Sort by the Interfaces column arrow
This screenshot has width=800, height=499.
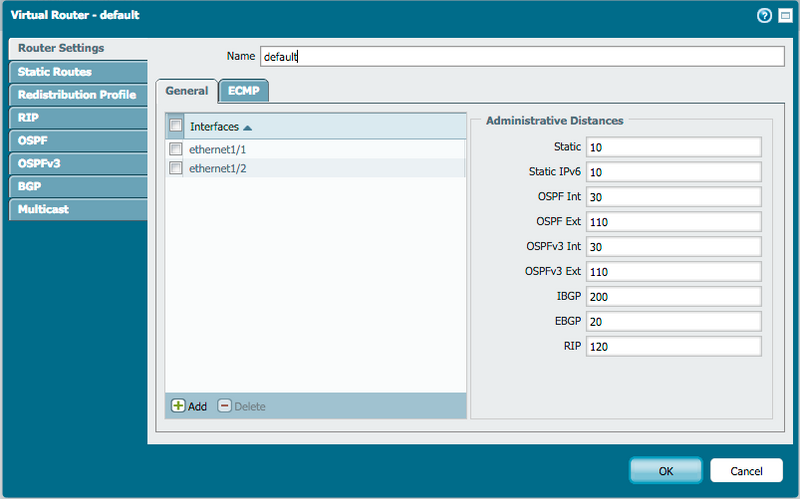tap(247, 127)
